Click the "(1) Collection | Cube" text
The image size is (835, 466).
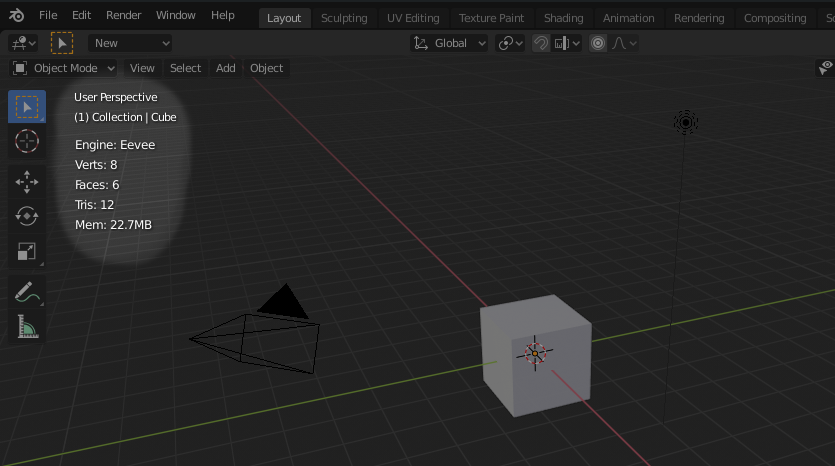tap(125, 117)
